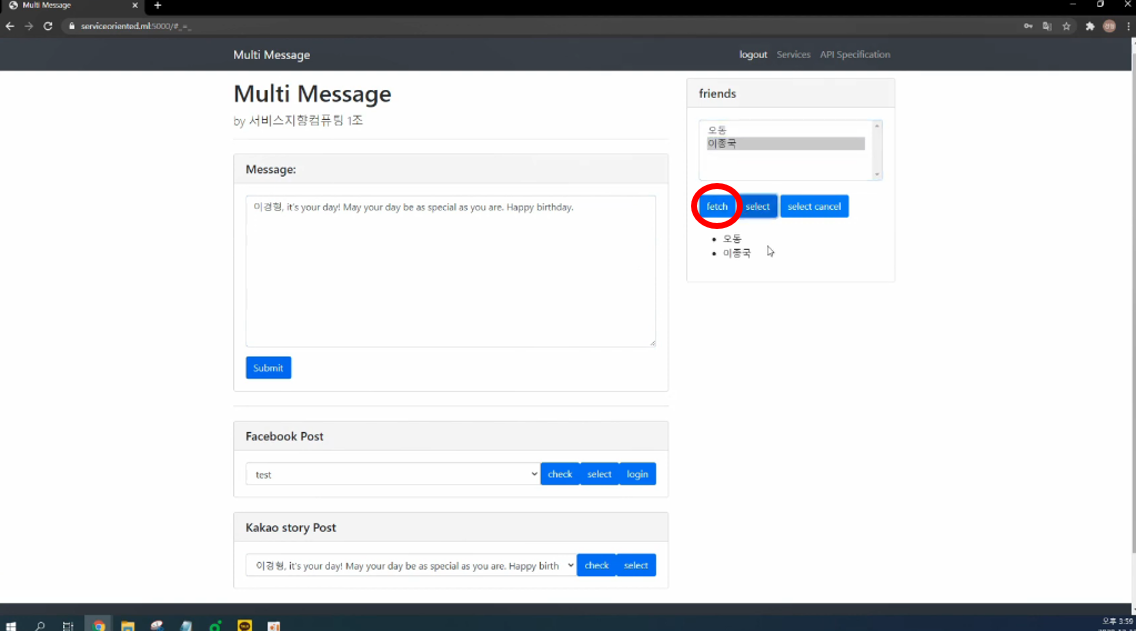Expand the Kakao story Post message dropdown
The image size is (1138, 631).
coord(411,565)
